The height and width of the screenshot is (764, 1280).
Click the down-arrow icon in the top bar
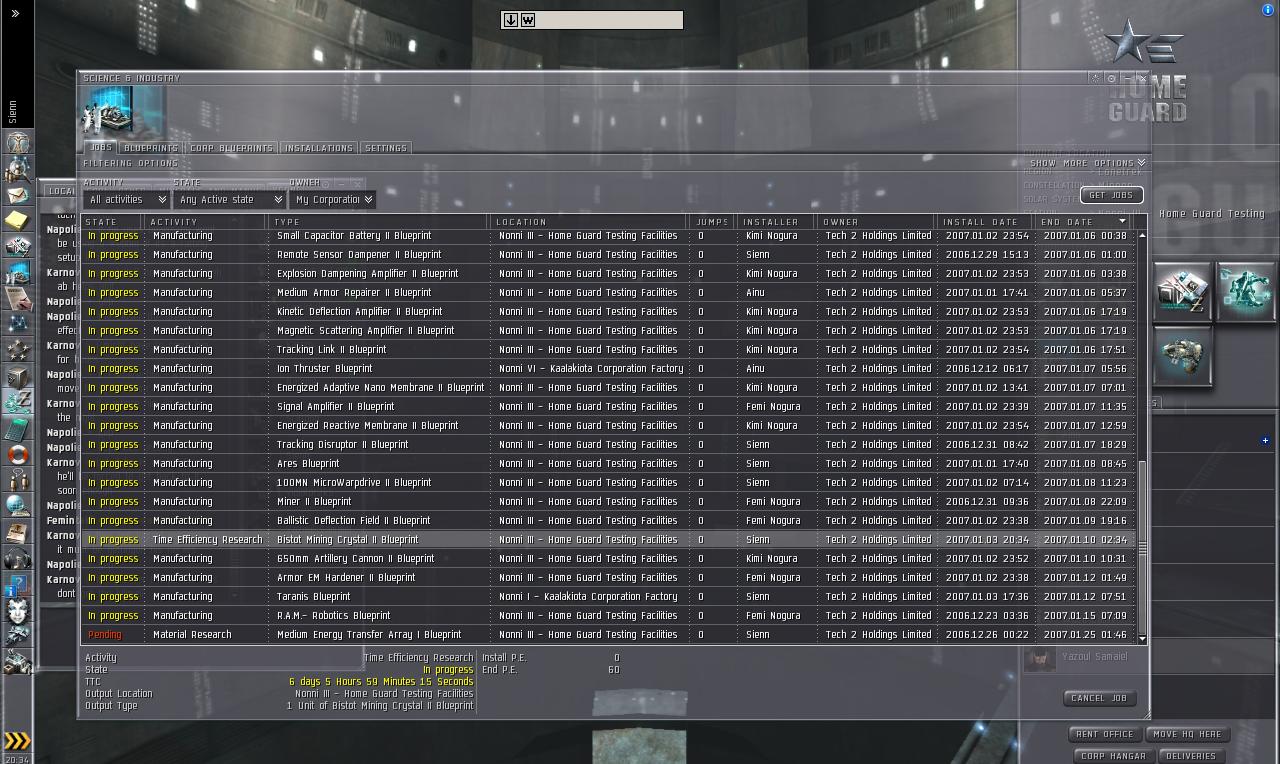coord(510,20)
